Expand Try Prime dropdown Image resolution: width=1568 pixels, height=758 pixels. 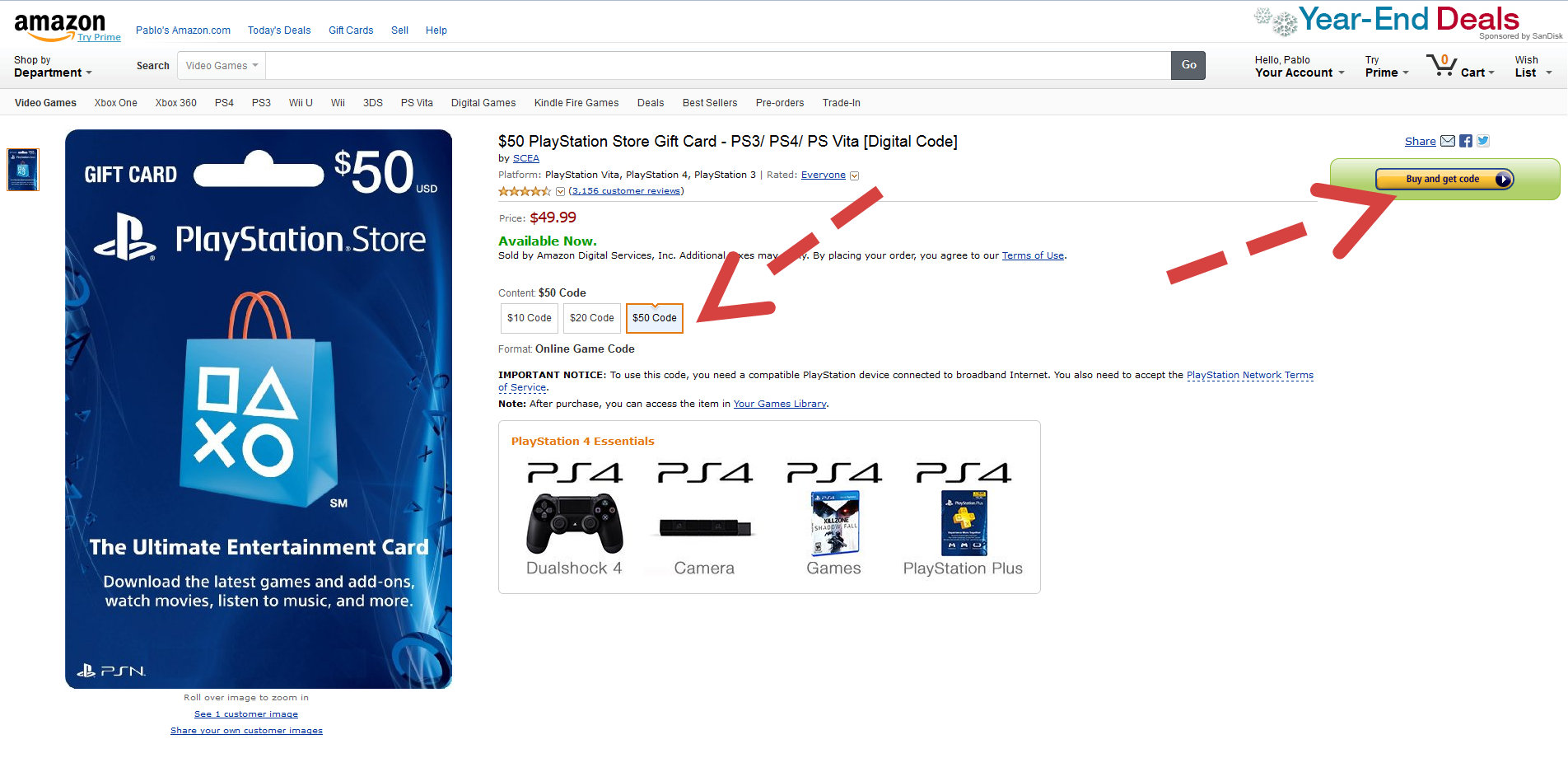click(1387, 67)
